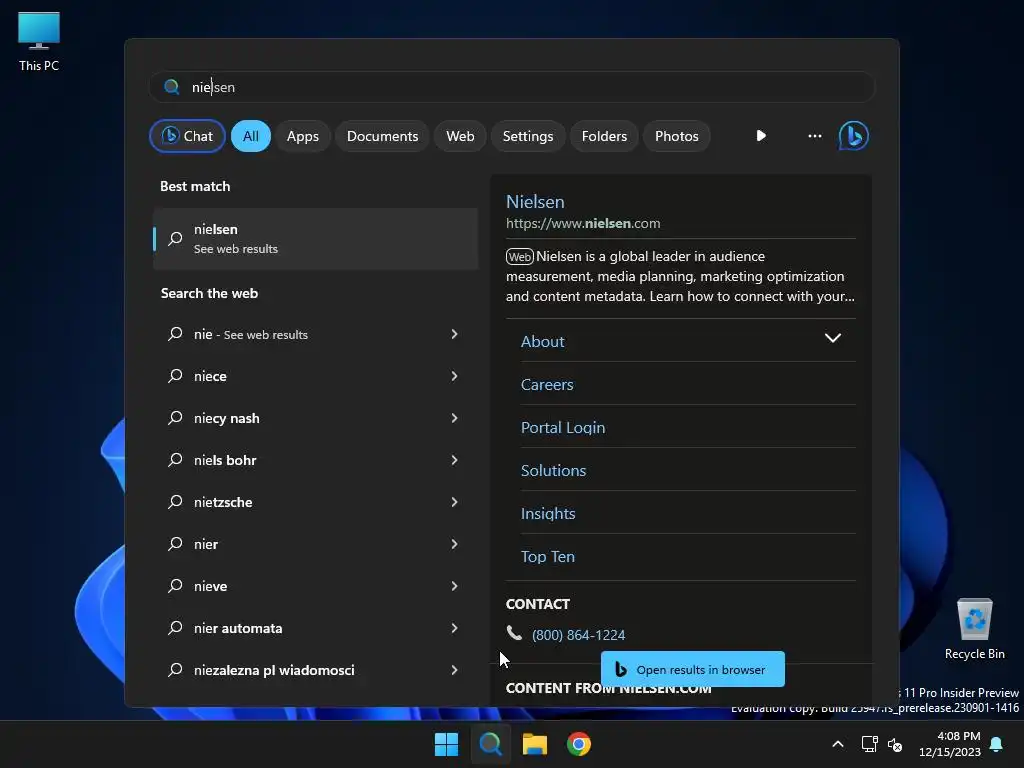Image resolution: width=1024 pixels, height=768 pixels.
Task: Select the Web filter tab
Action: [460, 136]
